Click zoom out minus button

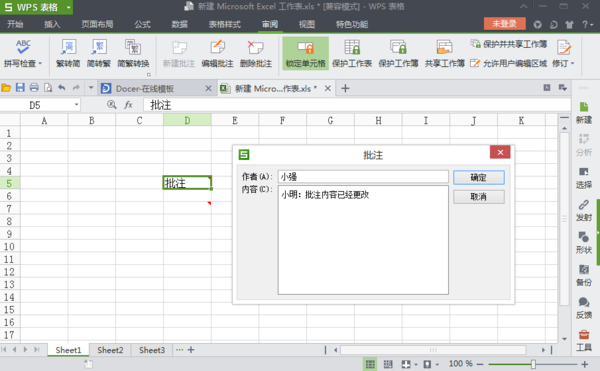click(481, 364)
